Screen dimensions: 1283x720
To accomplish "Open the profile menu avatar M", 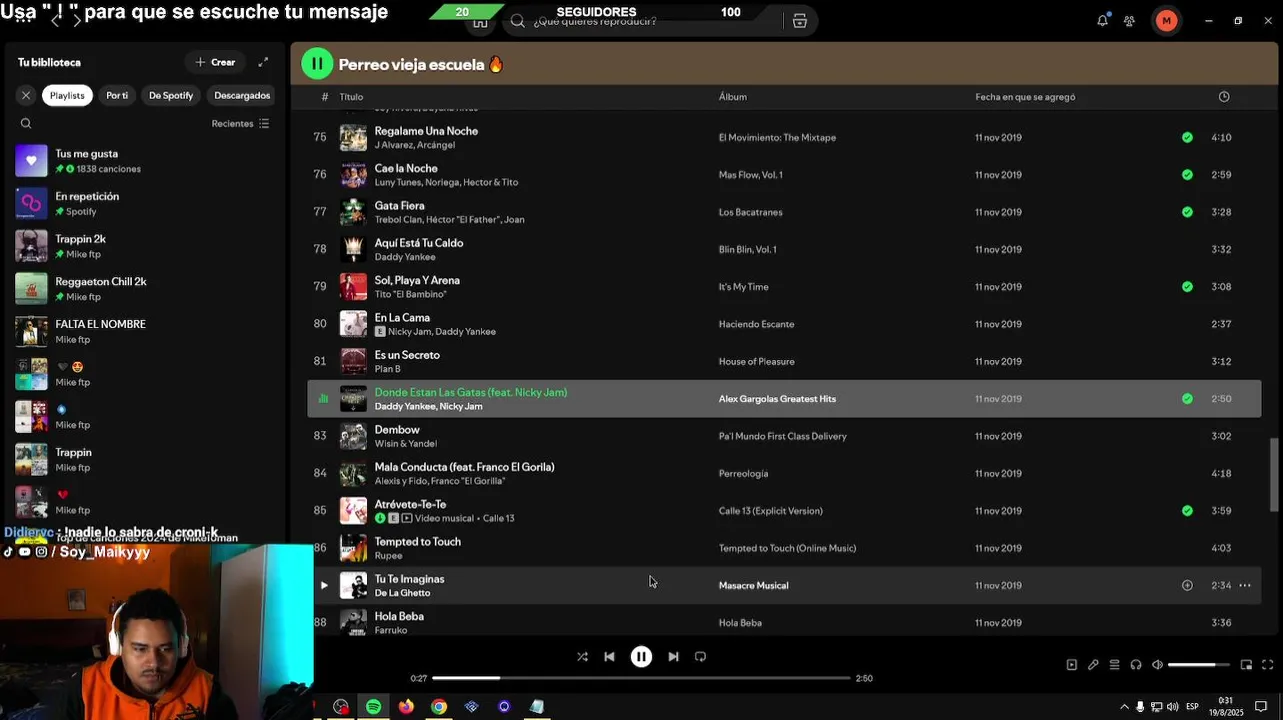I will coord(1166,21).
